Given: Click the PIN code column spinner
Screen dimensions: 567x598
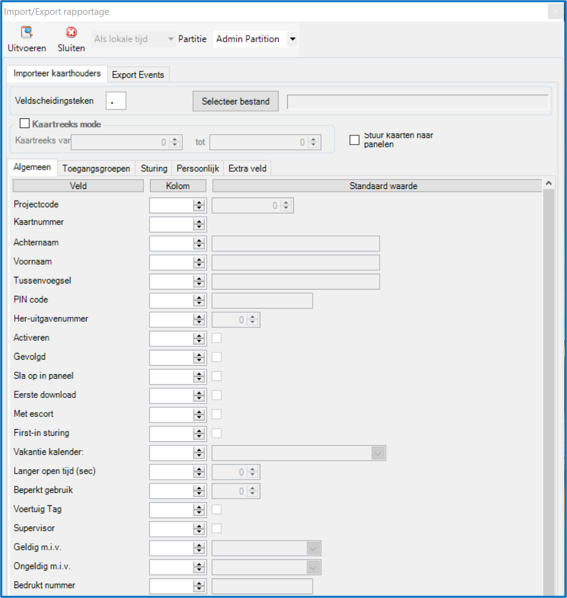Looking at the screenshot, I should (199, 301).
